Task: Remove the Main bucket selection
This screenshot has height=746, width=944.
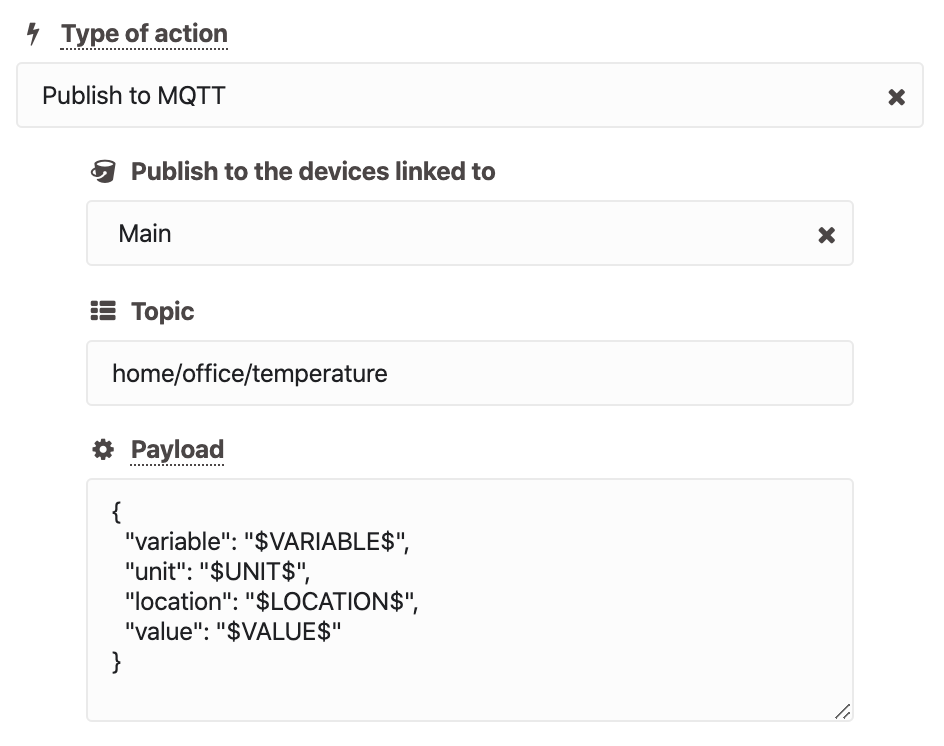Action: pos(827,235)
